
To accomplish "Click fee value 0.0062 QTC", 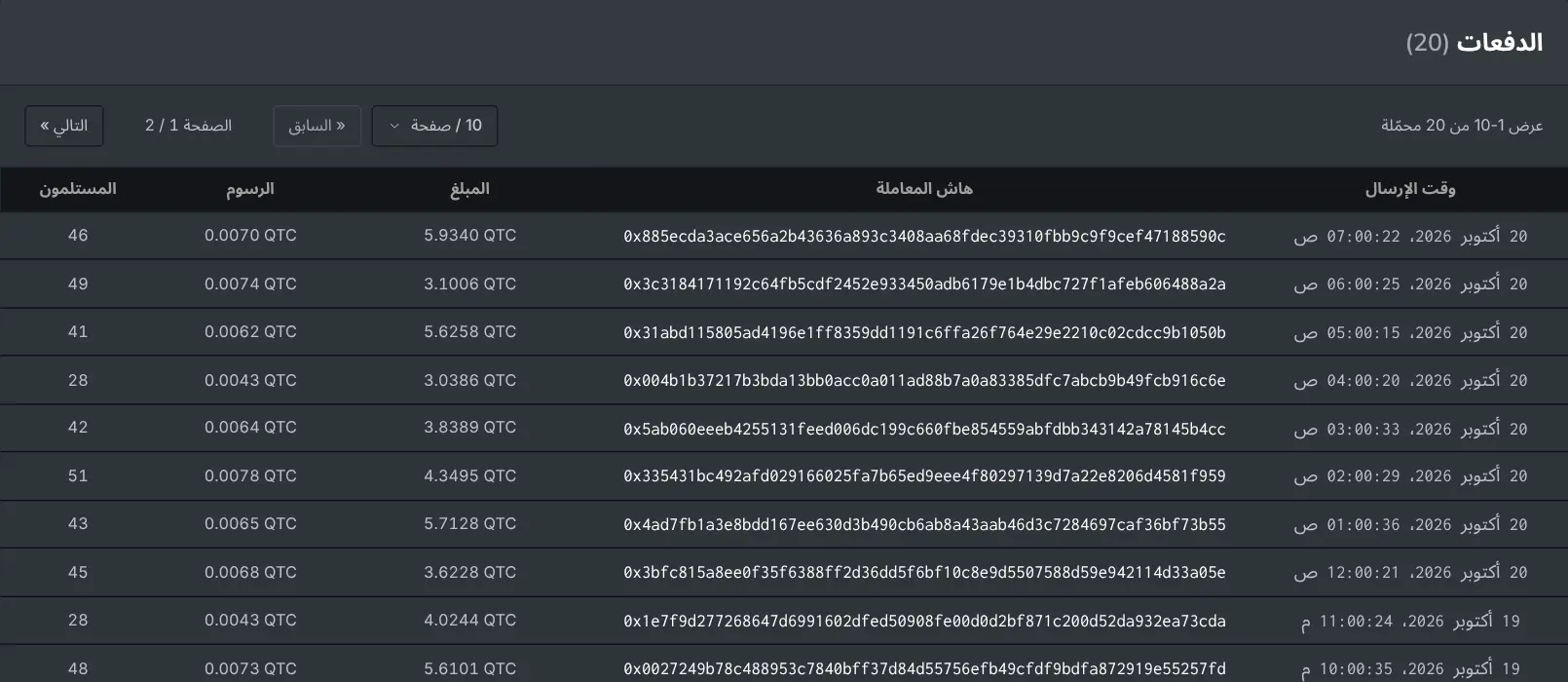I will [250, 331].
